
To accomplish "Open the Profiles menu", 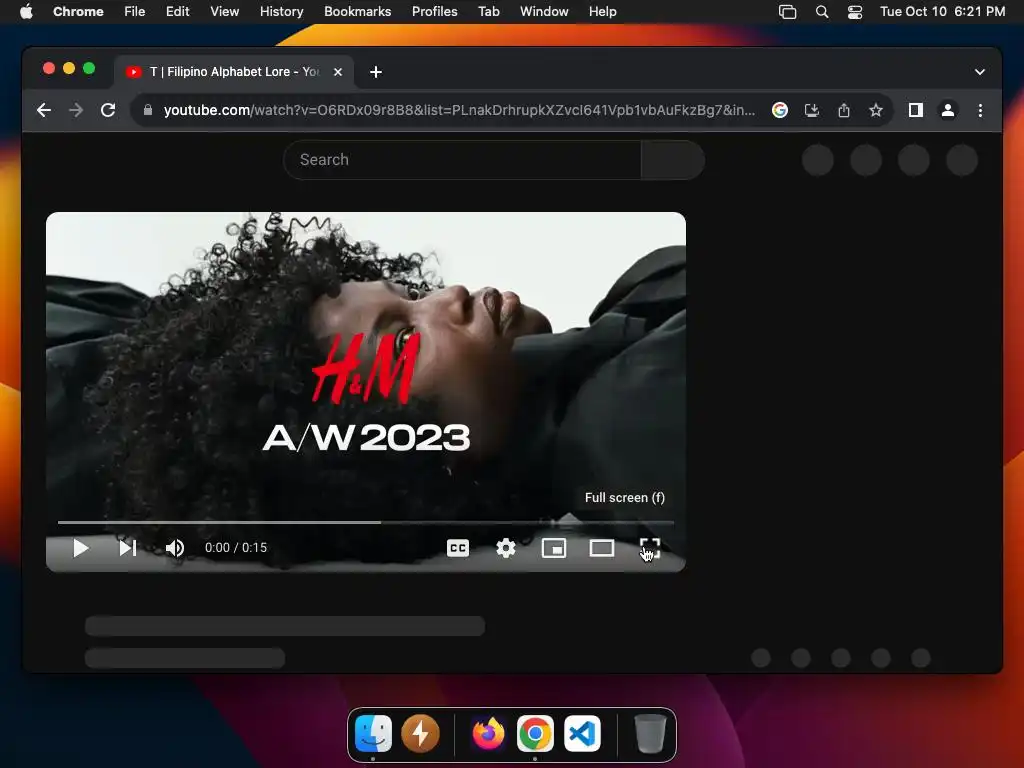I will click(434, 11).
